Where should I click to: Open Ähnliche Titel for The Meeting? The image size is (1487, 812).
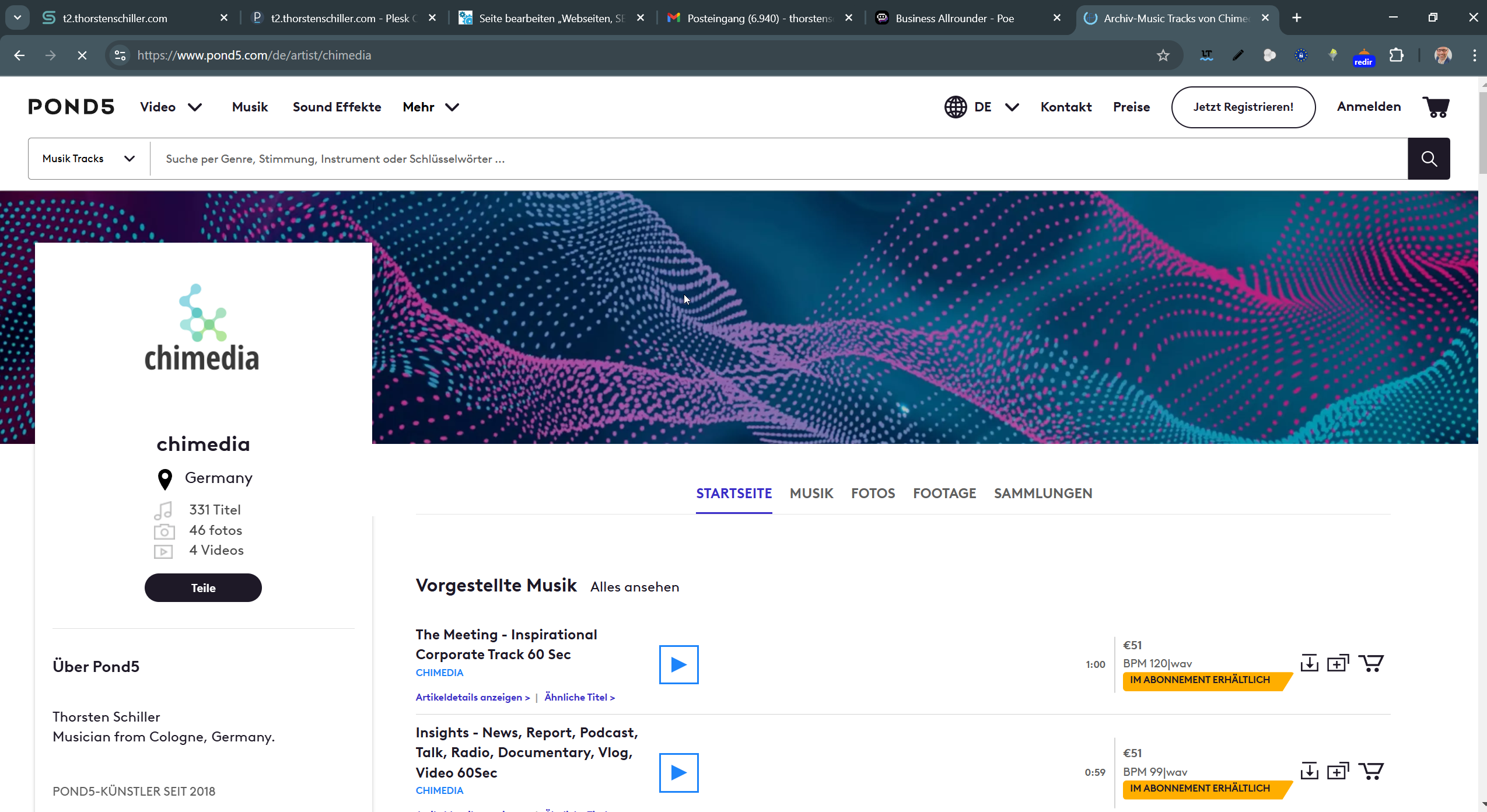click(579, 697)
